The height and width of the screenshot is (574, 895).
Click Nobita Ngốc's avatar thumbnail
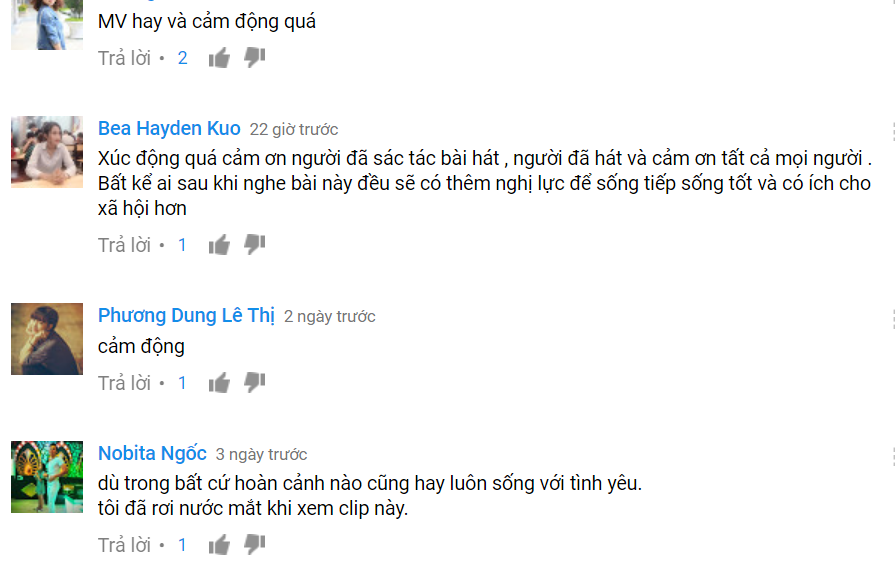(47, 476)
